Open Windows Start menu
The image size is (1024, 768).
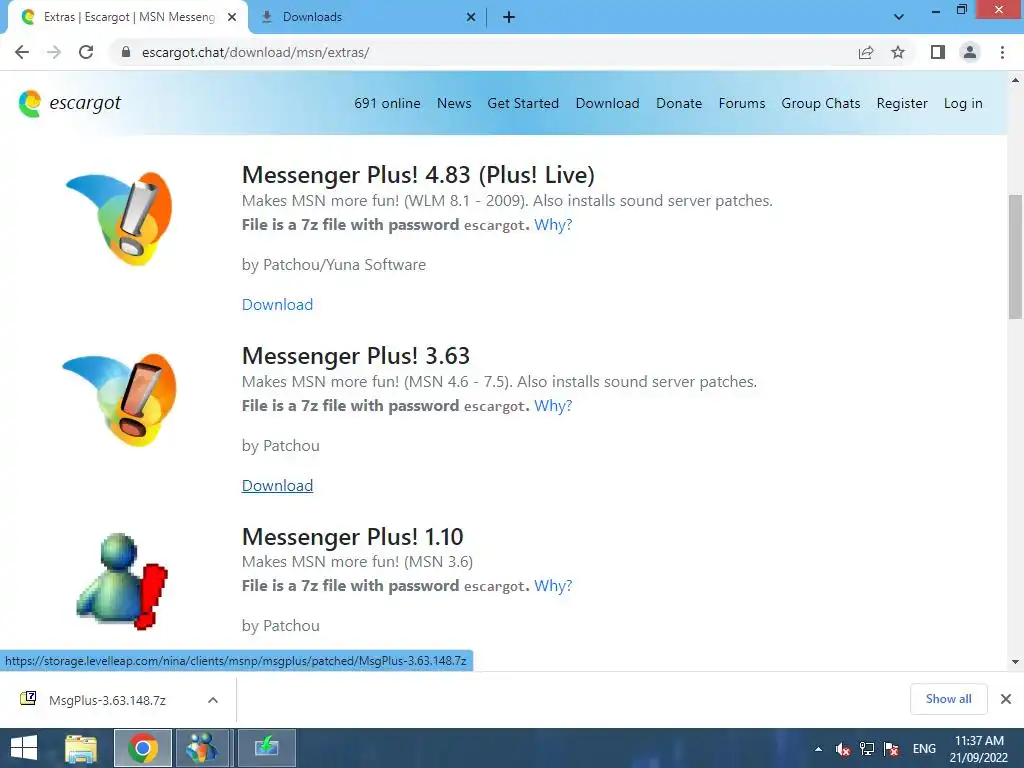point(24,748)
